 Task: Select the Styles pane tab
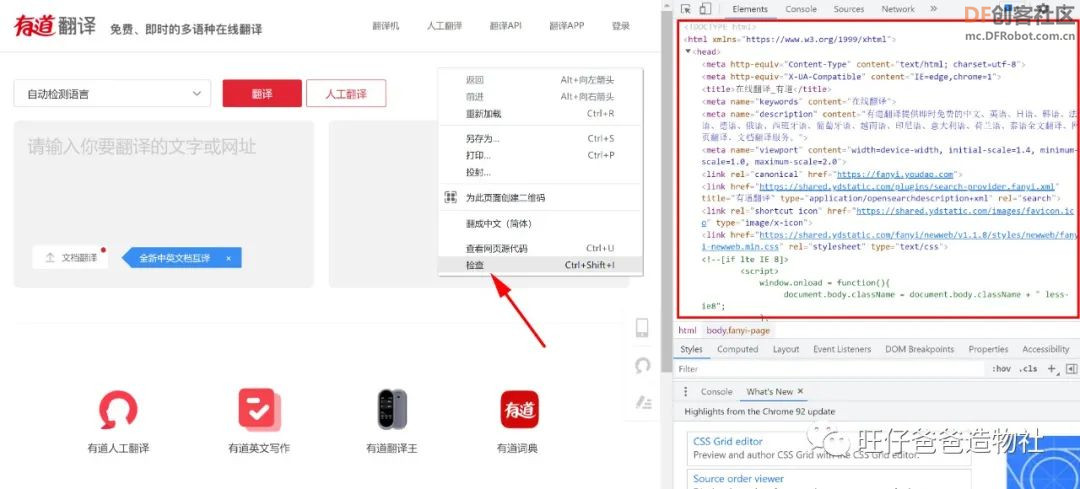point(692,349)
